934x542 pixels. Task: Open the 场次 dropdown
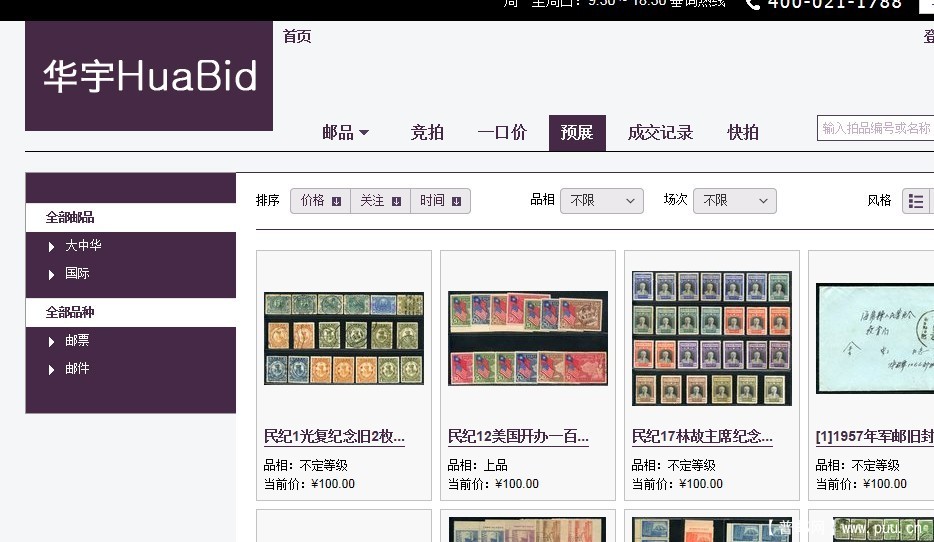(734, 201)
